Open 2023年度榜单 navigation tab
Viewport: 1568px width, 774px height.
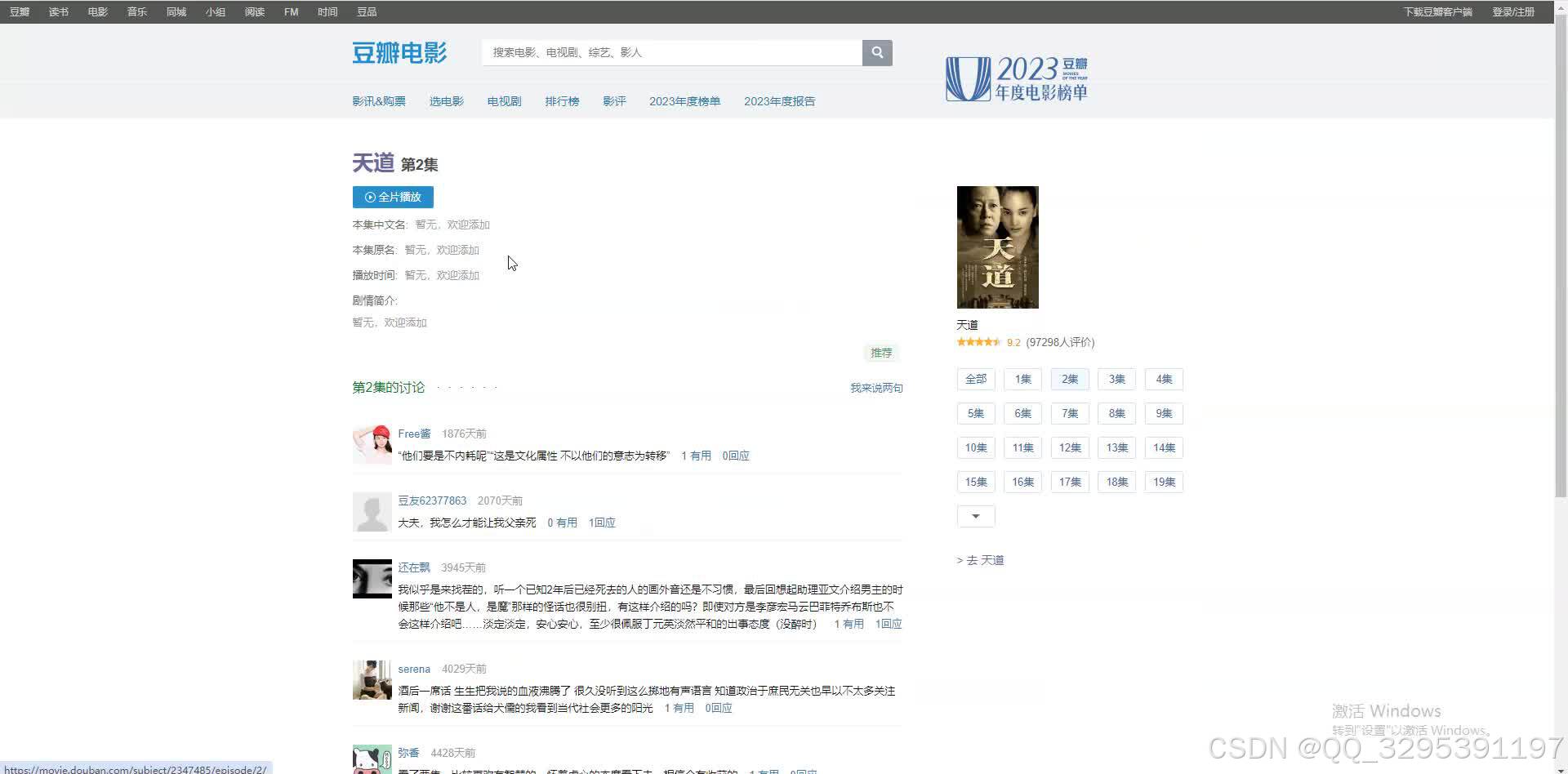pos(684,101)
